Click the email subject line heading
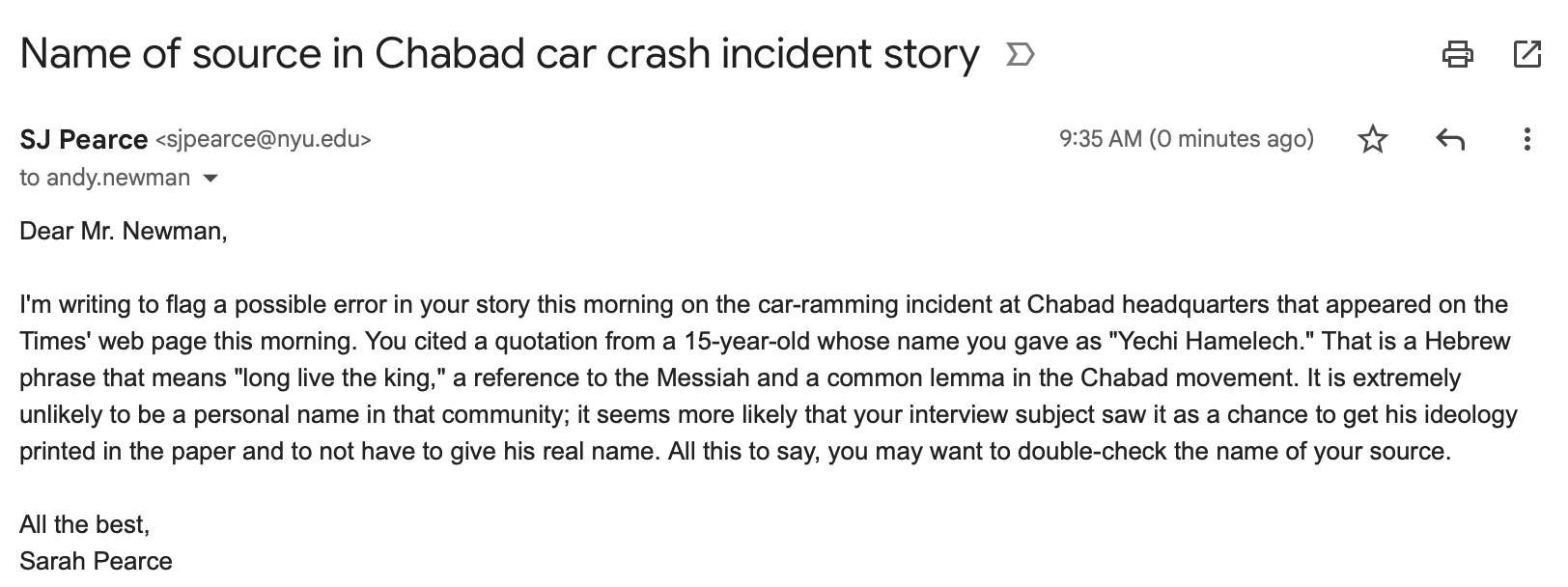1568x587 pixels. click(x=499, y=54)
